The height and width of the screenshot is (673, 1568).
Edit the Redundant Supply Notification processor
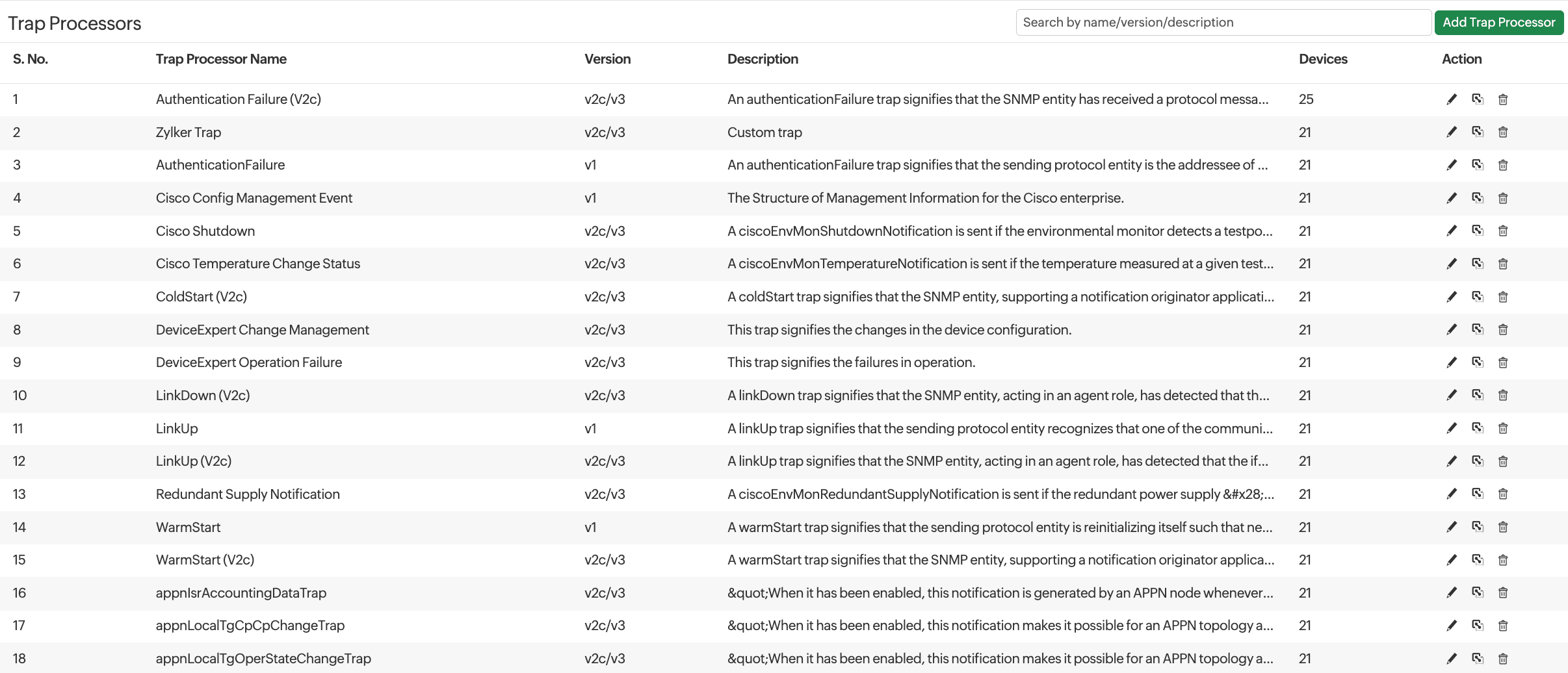click(x=1452, y=494)
